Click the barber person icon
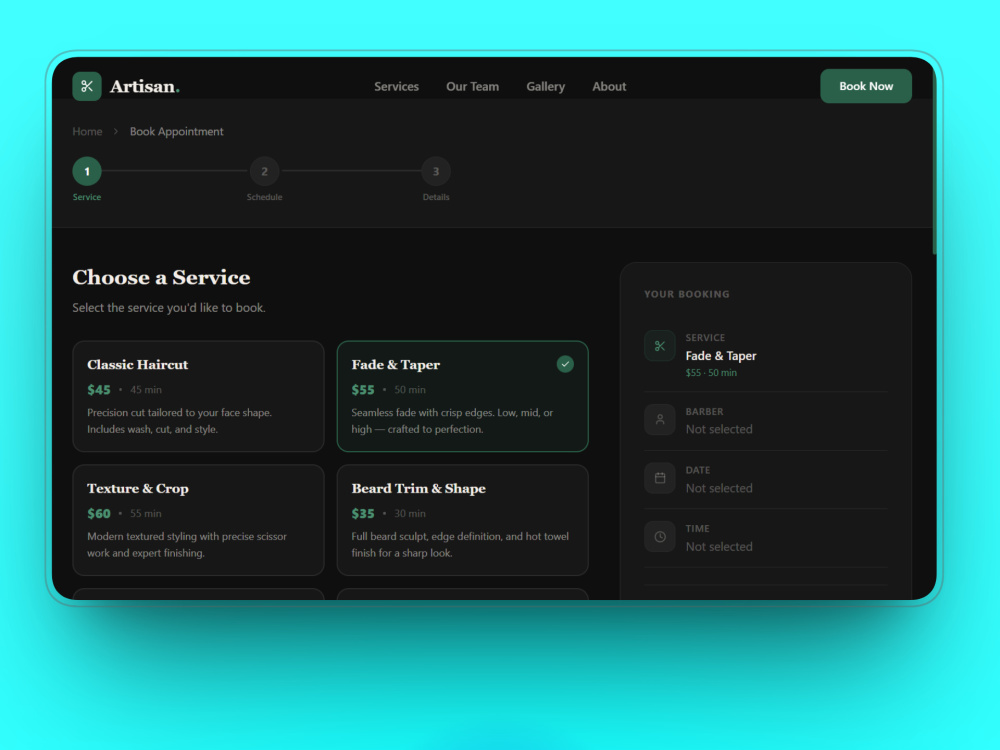The image size is (1000, 750). click(659, 420)
